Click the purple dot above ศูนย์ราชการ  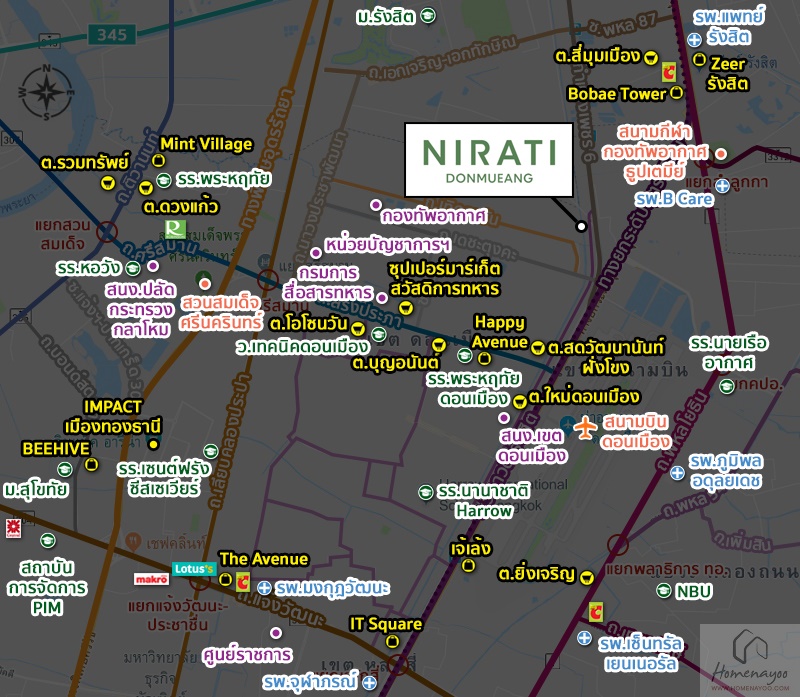[276, 633]
